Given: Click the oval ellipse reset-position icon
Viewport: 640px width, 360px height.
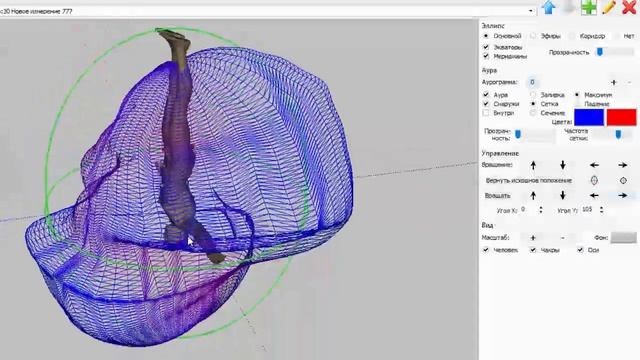Looking at the screenshot, I should click(x=594, y=180).
